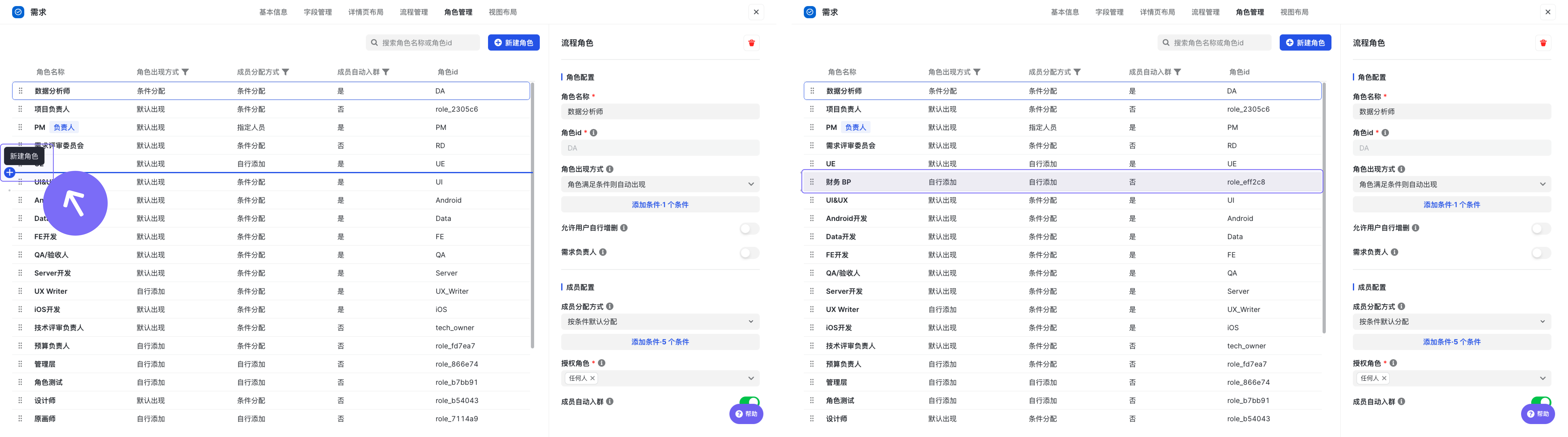Click drag handle of FE开发 row, left window

[20, 237]
